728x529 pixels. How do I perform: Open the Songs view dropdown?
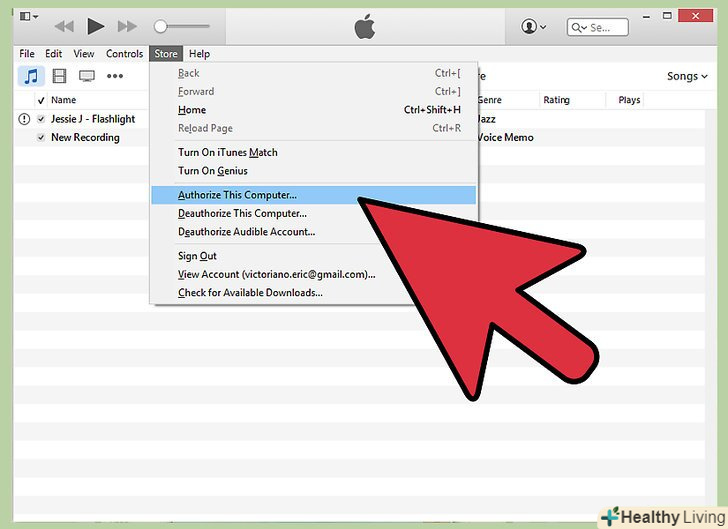[687, 76]
